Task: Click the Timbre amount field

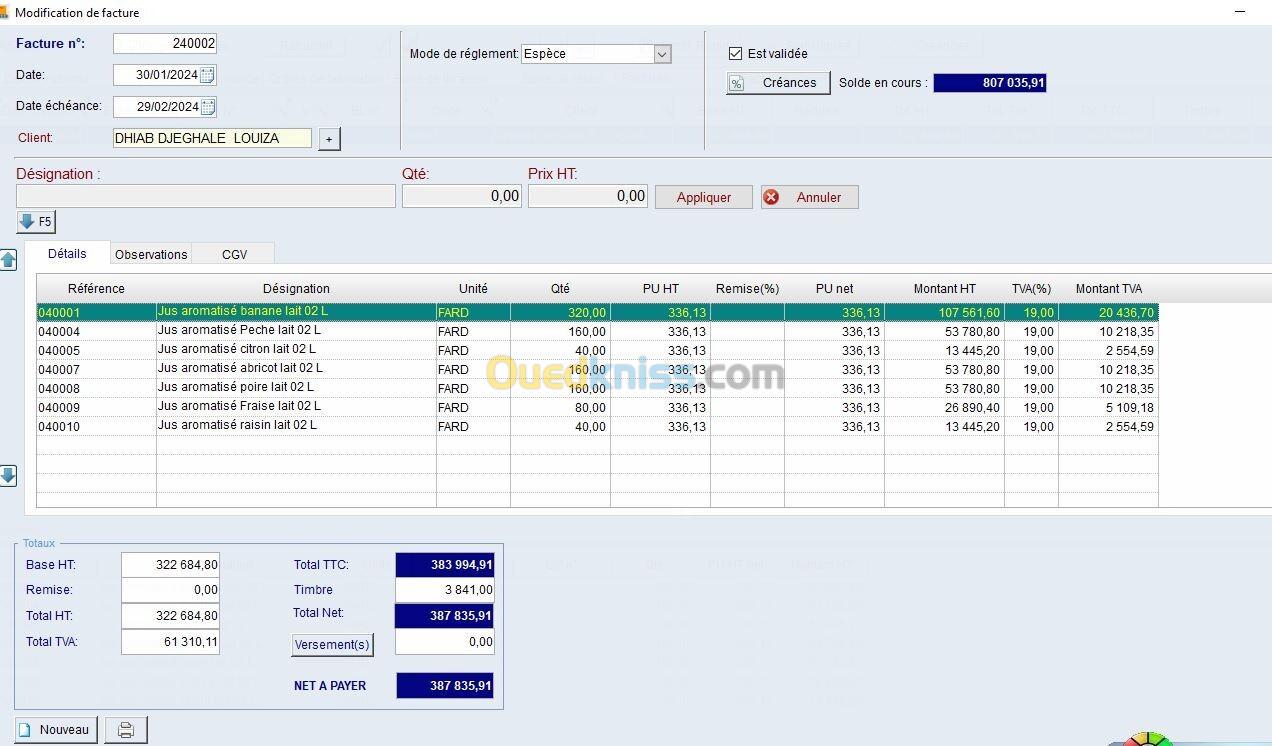Action: [445, 590]
